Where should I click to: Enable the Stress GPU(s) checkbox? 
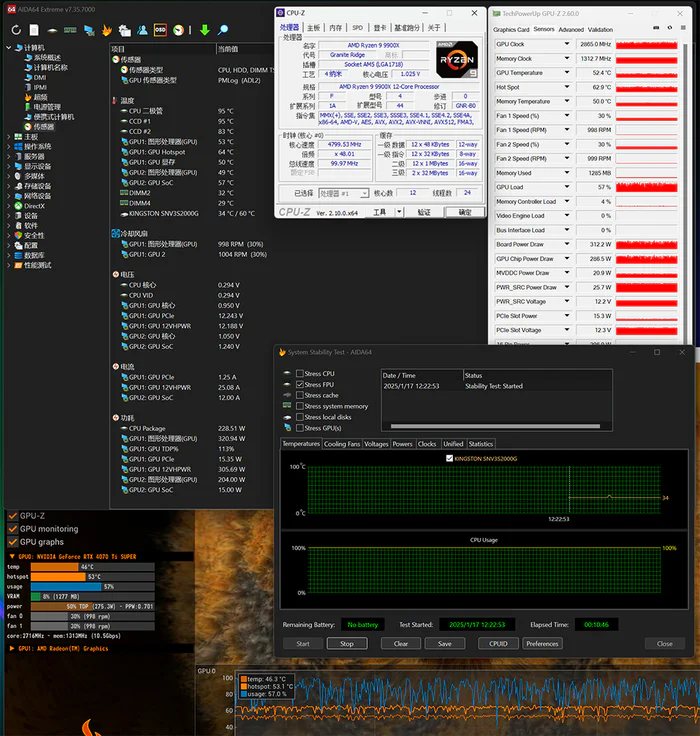point(300,428)
